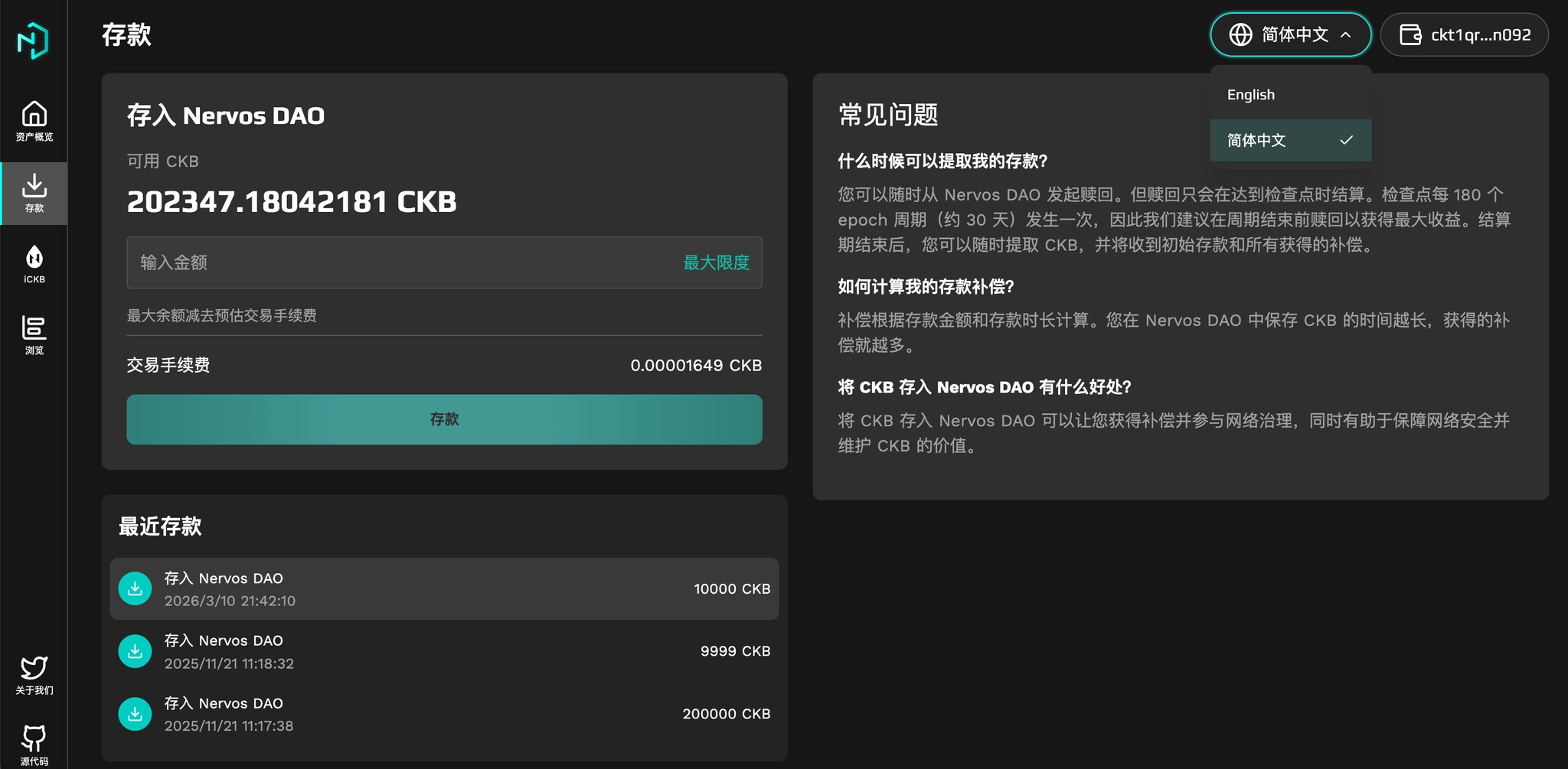Screen dimensions: 1568x769
Task: Open the ckt1qr...n092 wallet button
Action: [x=1464, y=34]
